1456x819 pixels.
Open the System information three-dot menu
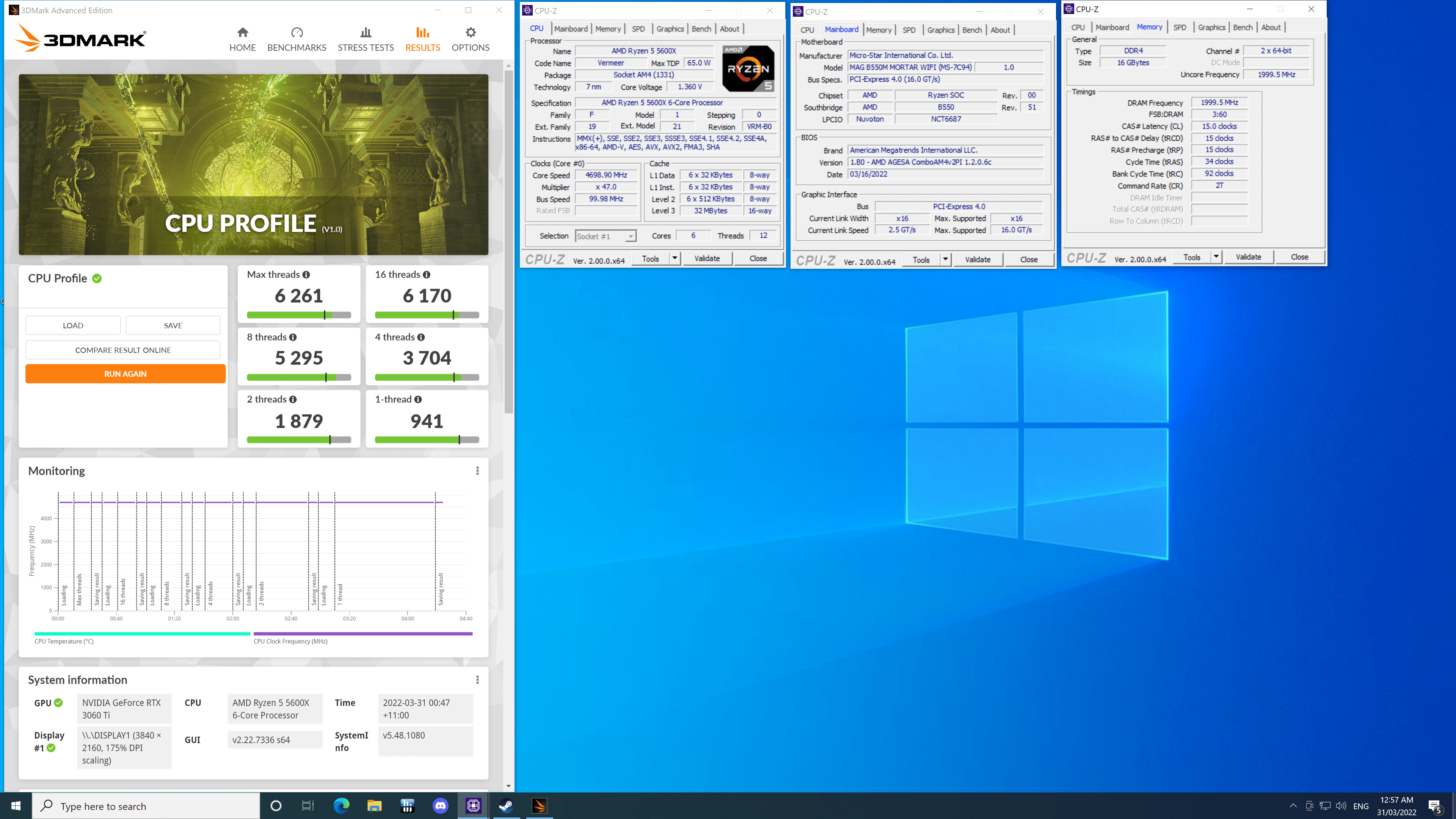[478, 680]
